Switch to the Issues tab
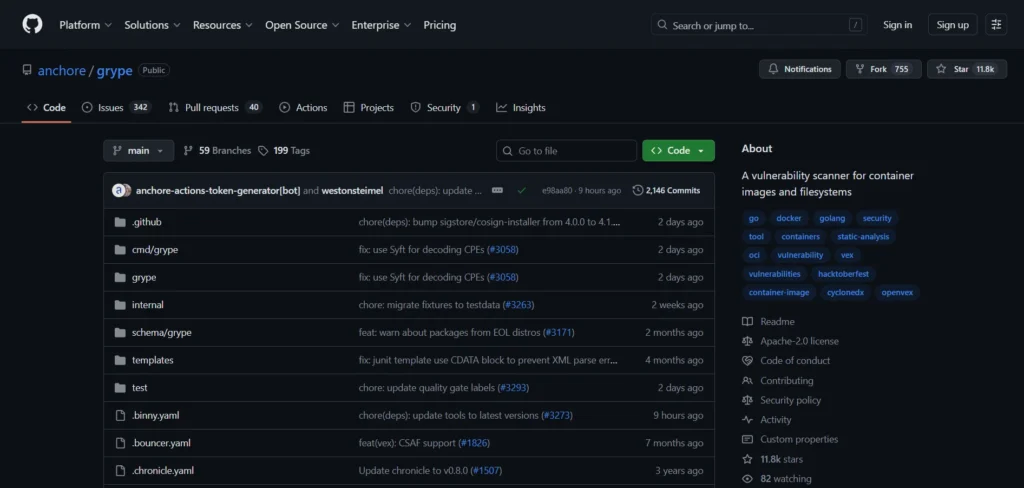Viewport: 1024px width, 488px height. 116,108
